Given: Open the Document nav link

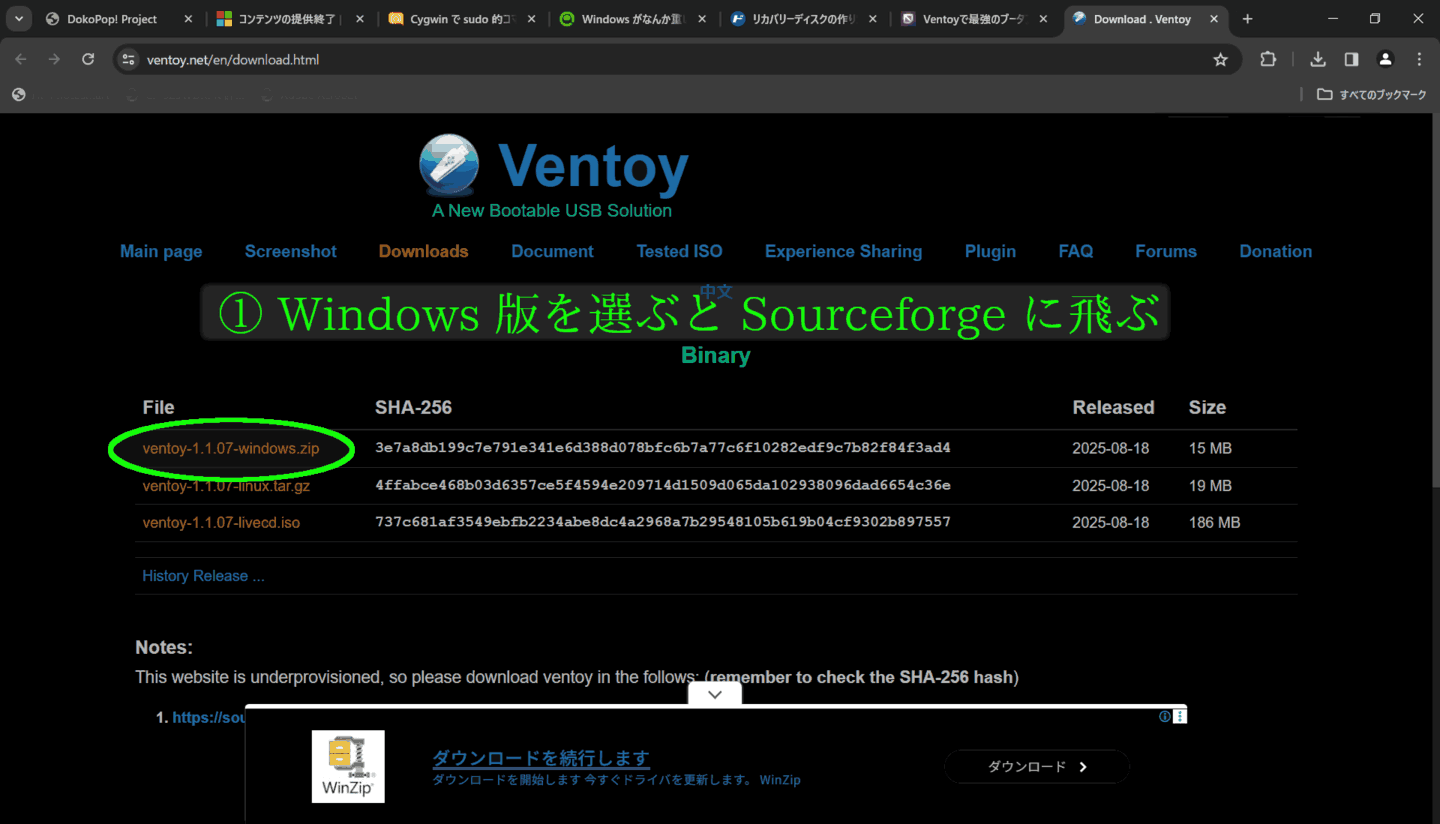Looking at the screenshot, I should tap(552, 251).
